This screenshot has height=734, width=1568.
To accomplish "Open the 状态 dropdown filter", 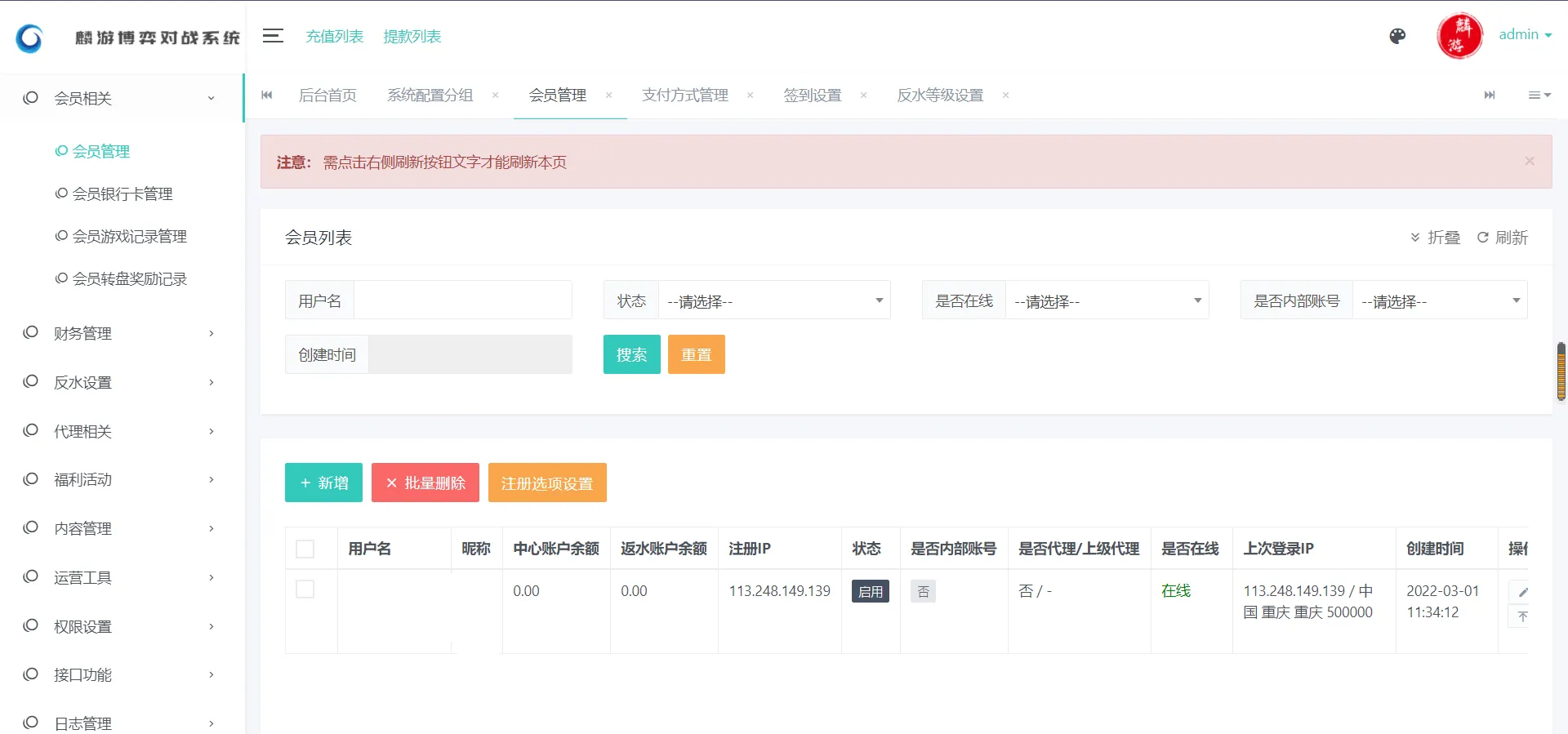I will (773, 301).
